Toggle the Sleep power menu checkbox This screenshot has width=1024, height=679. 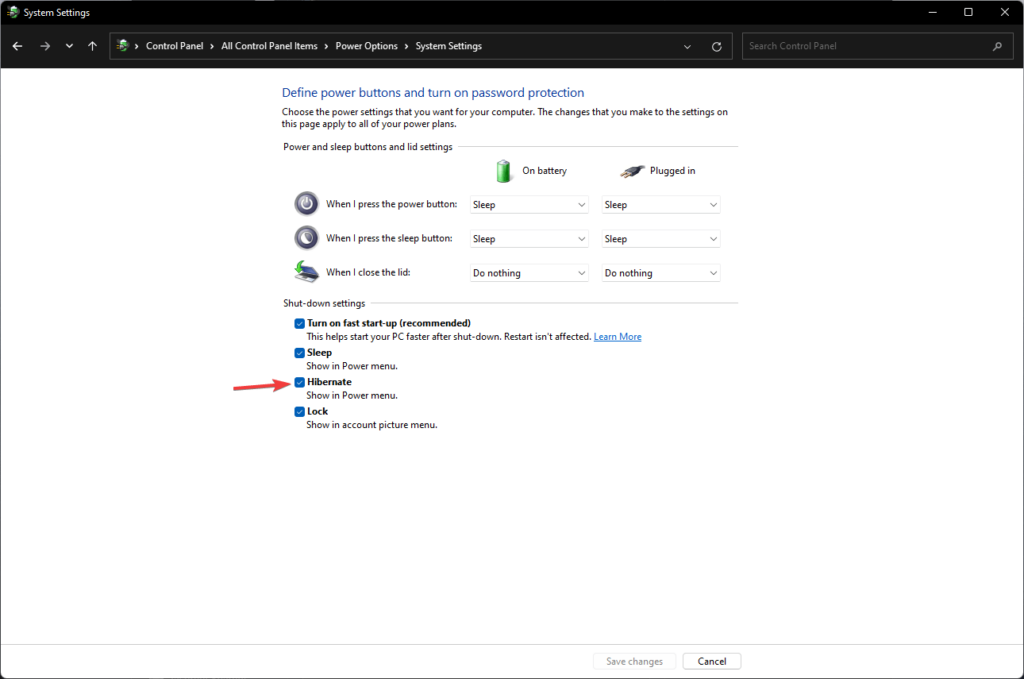coord(299,353)
